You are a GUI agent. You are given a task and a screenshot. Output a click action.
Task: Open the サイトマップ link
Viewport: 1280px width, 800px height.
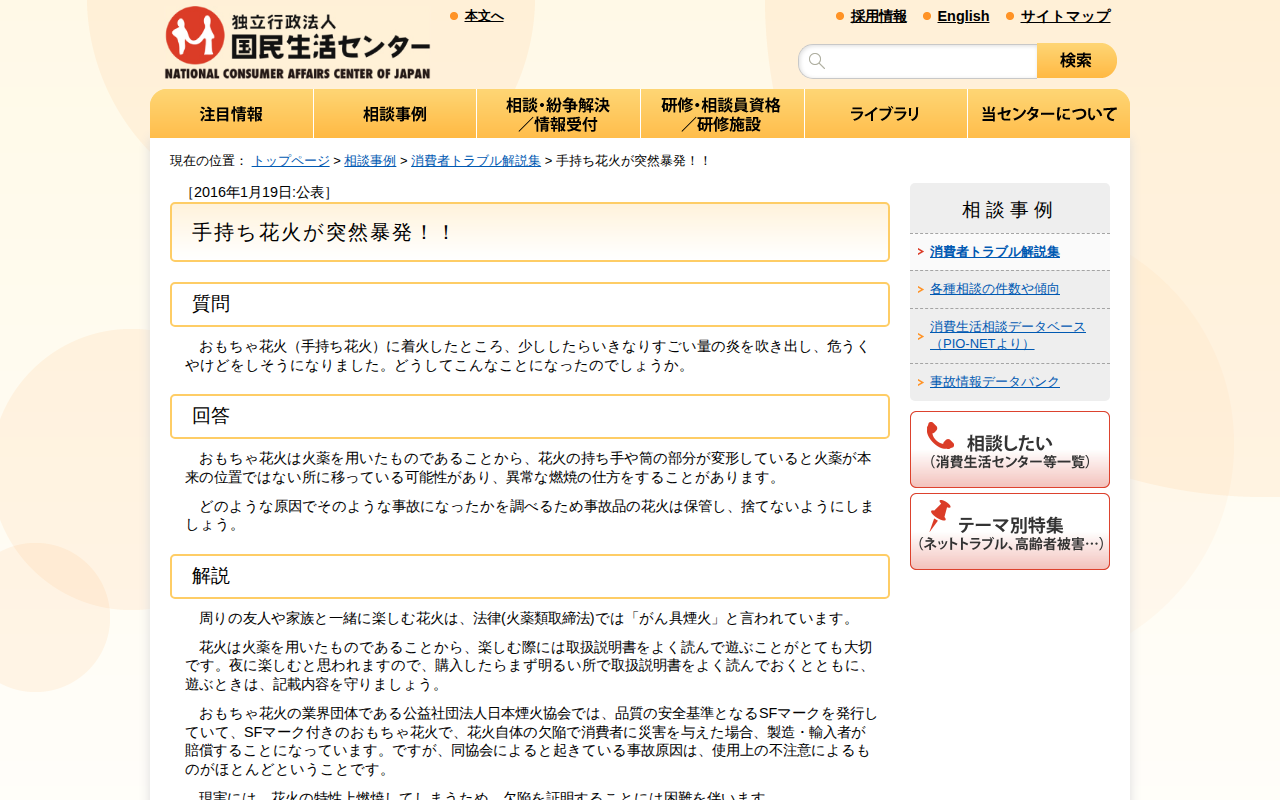coord(1065,16)
